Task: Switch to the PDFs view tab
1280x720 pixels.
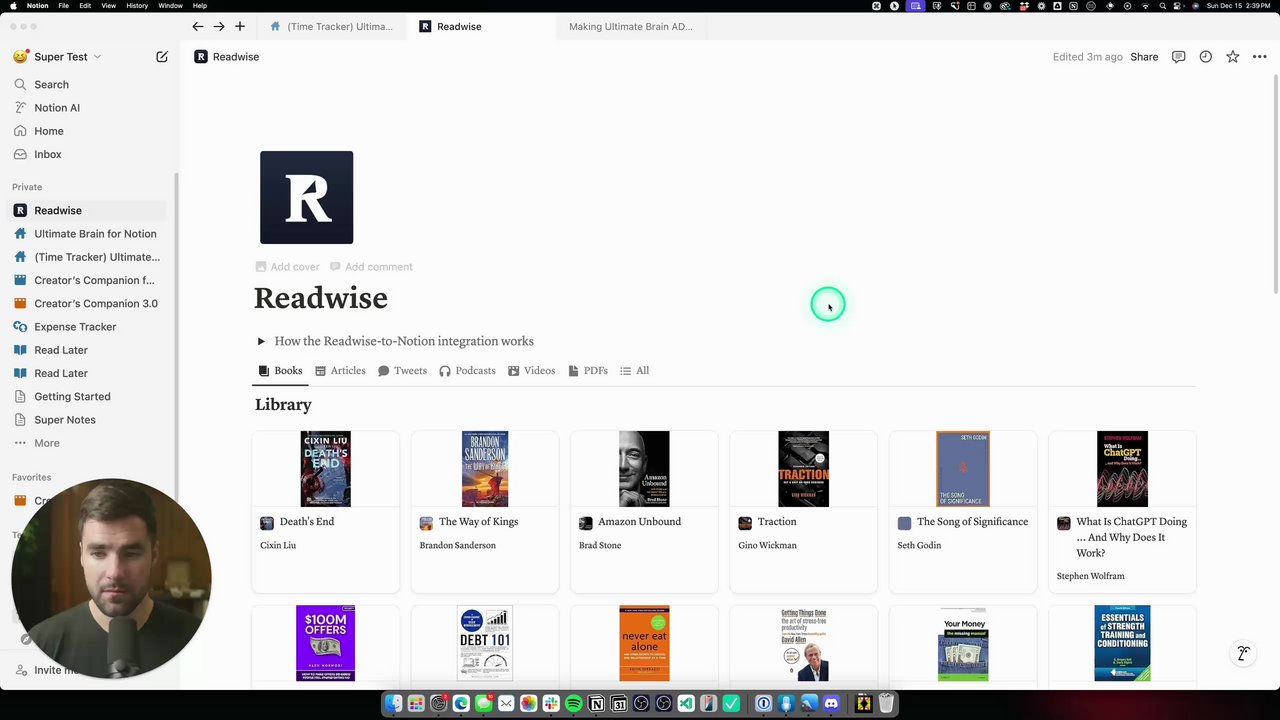Action: (588, 371)
